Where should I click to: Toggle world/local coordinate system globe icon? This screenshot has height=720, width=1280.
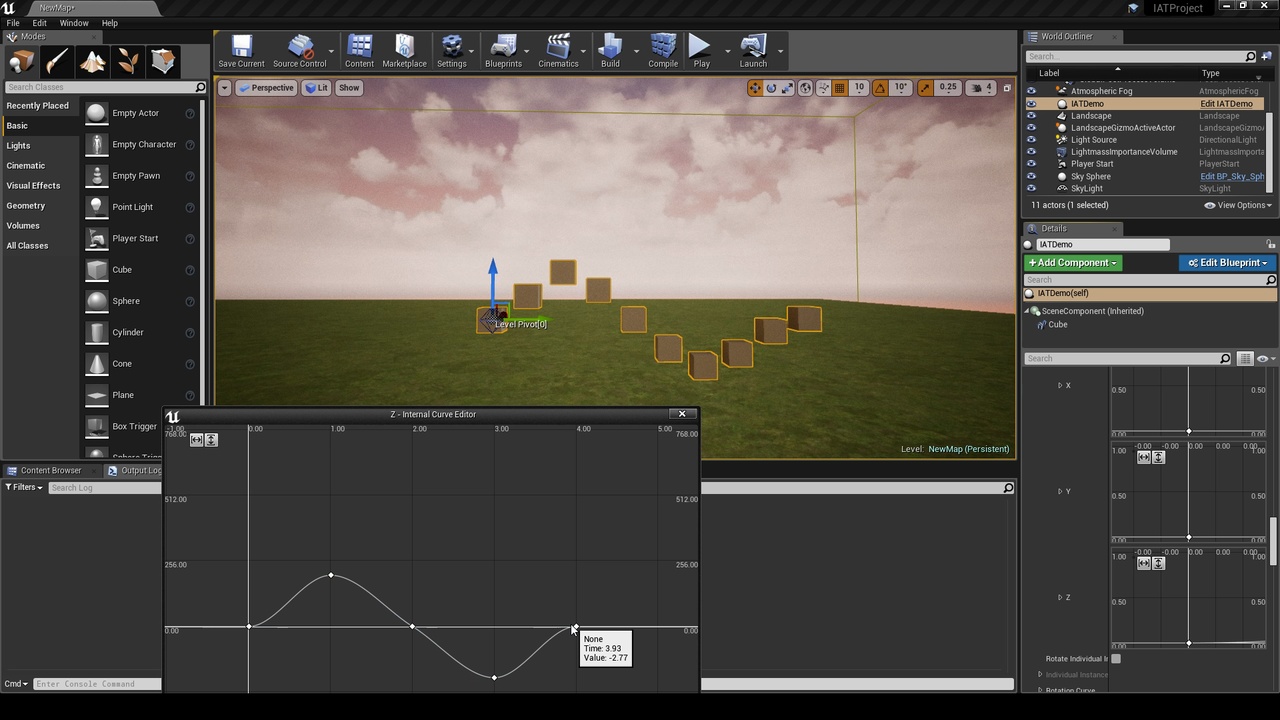click(x=806, y=88)
